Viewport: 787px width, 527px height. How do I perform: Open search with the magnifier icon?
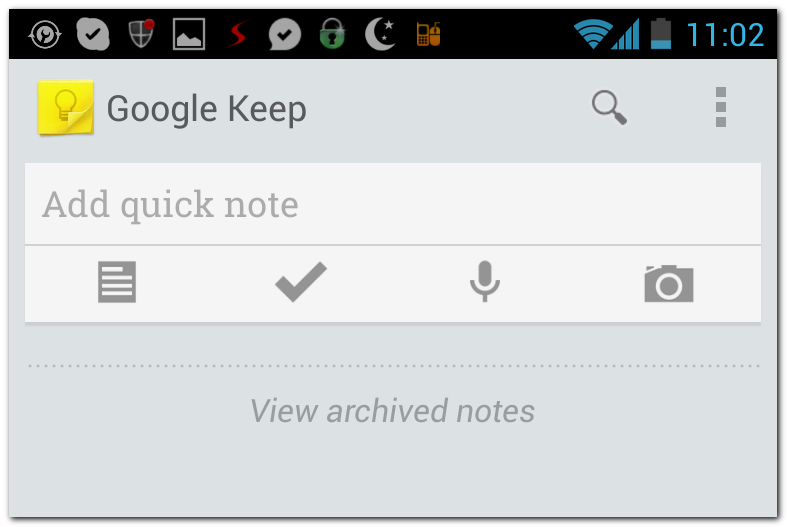[609, 107]
